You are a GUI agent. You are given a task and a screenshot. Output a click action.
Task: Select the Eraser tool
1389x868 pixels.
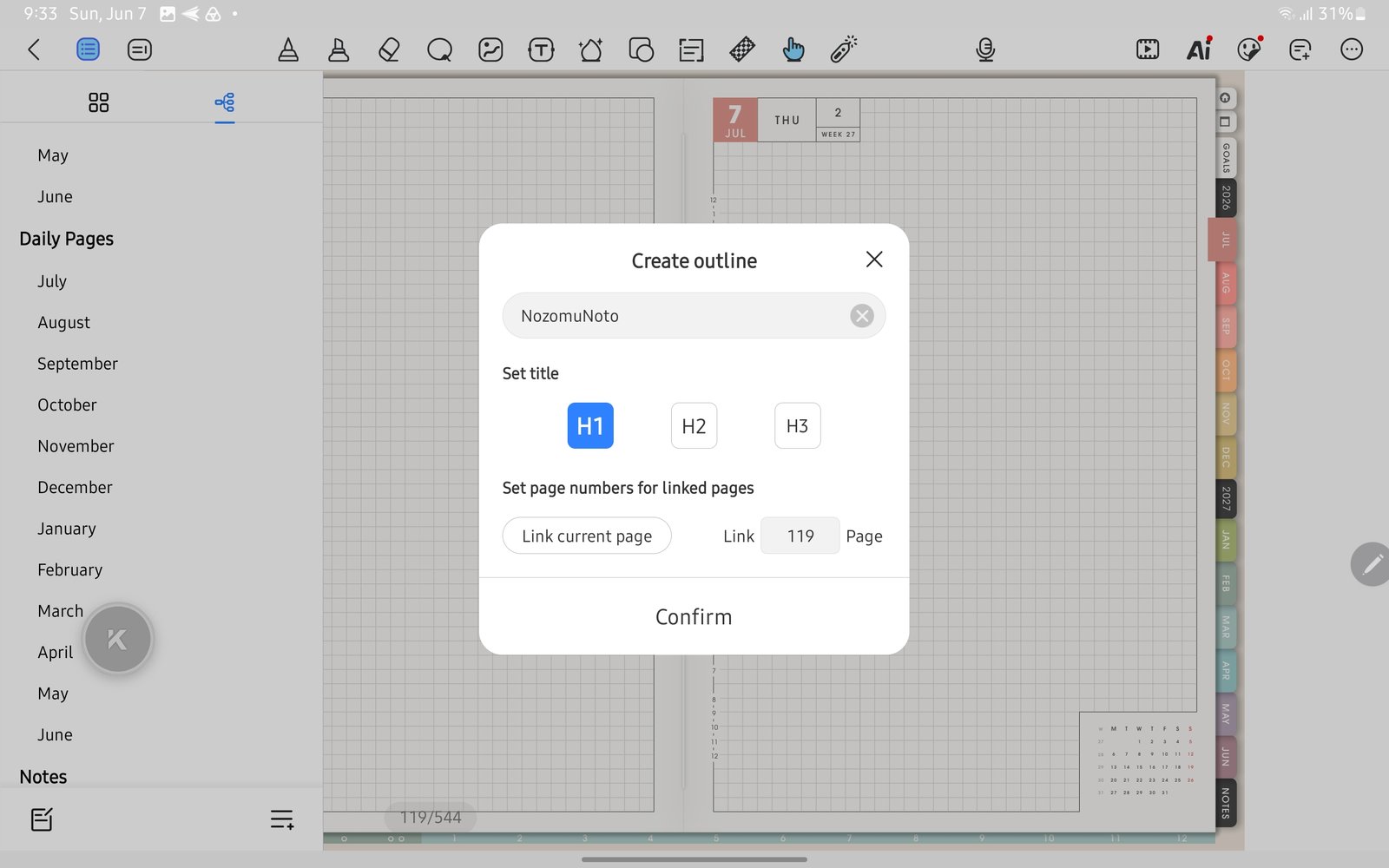point(389,49)
